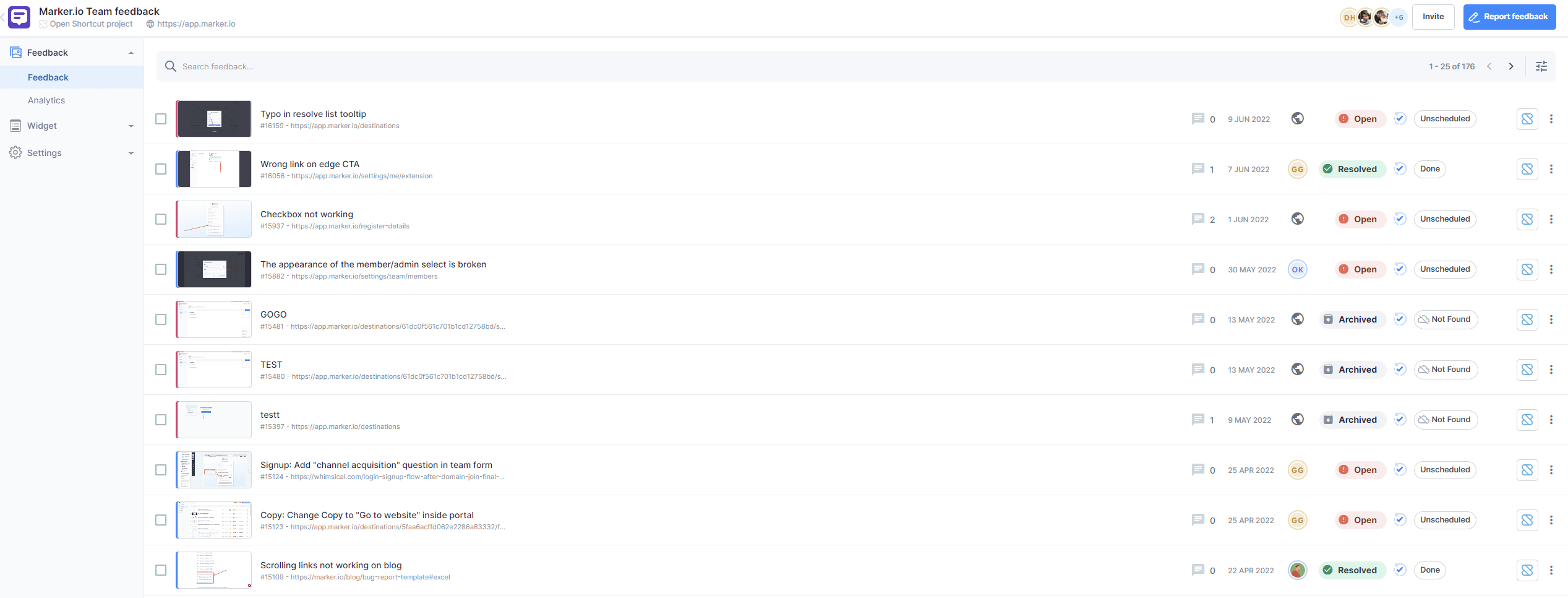The width and height of the screenshot is (1568, 598).
Task: Open three-dot menu on "Scrolling links not working on blog"
Action: tap(1551, 570)
